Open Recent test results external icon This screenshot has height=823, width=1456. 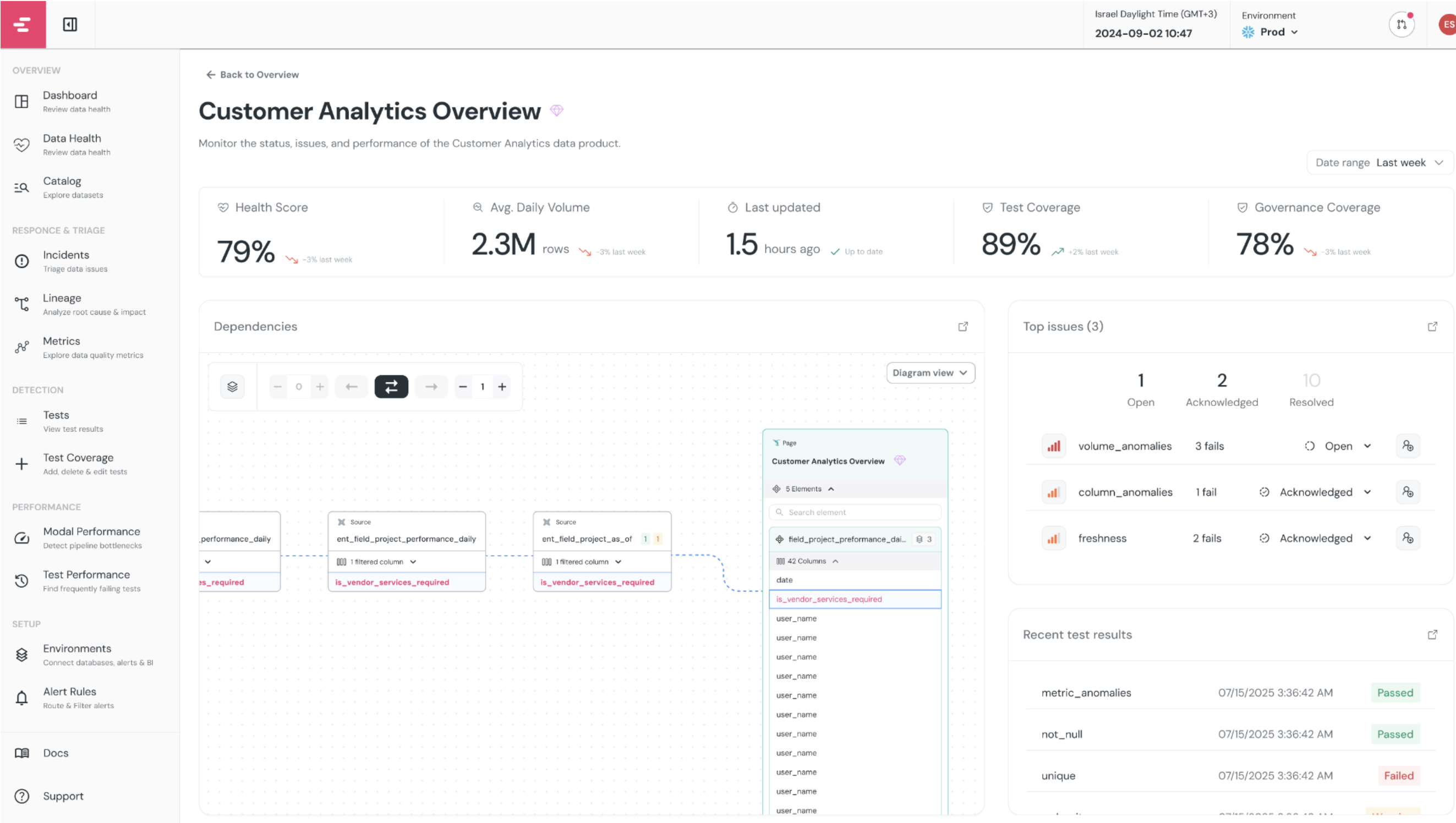pos(1432,635)
